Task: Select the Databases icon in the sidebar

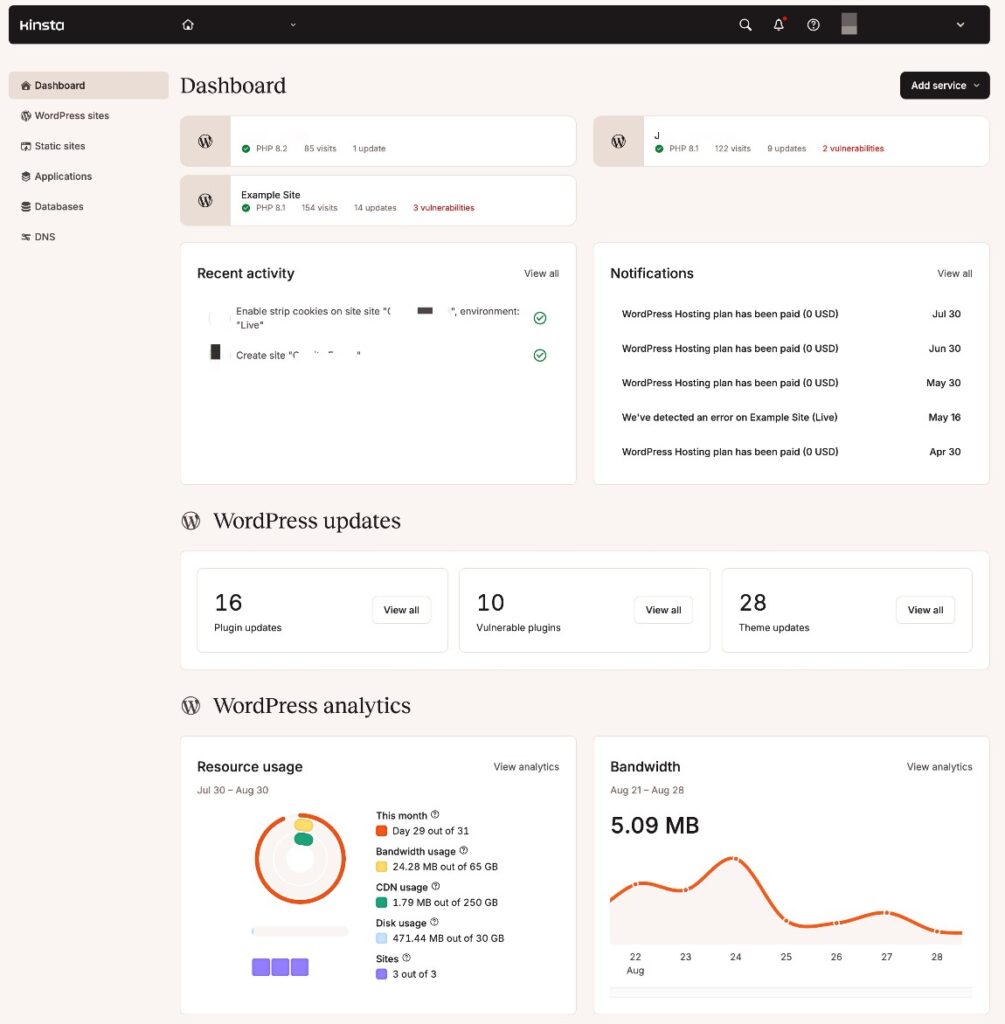Action: point(26,206)
